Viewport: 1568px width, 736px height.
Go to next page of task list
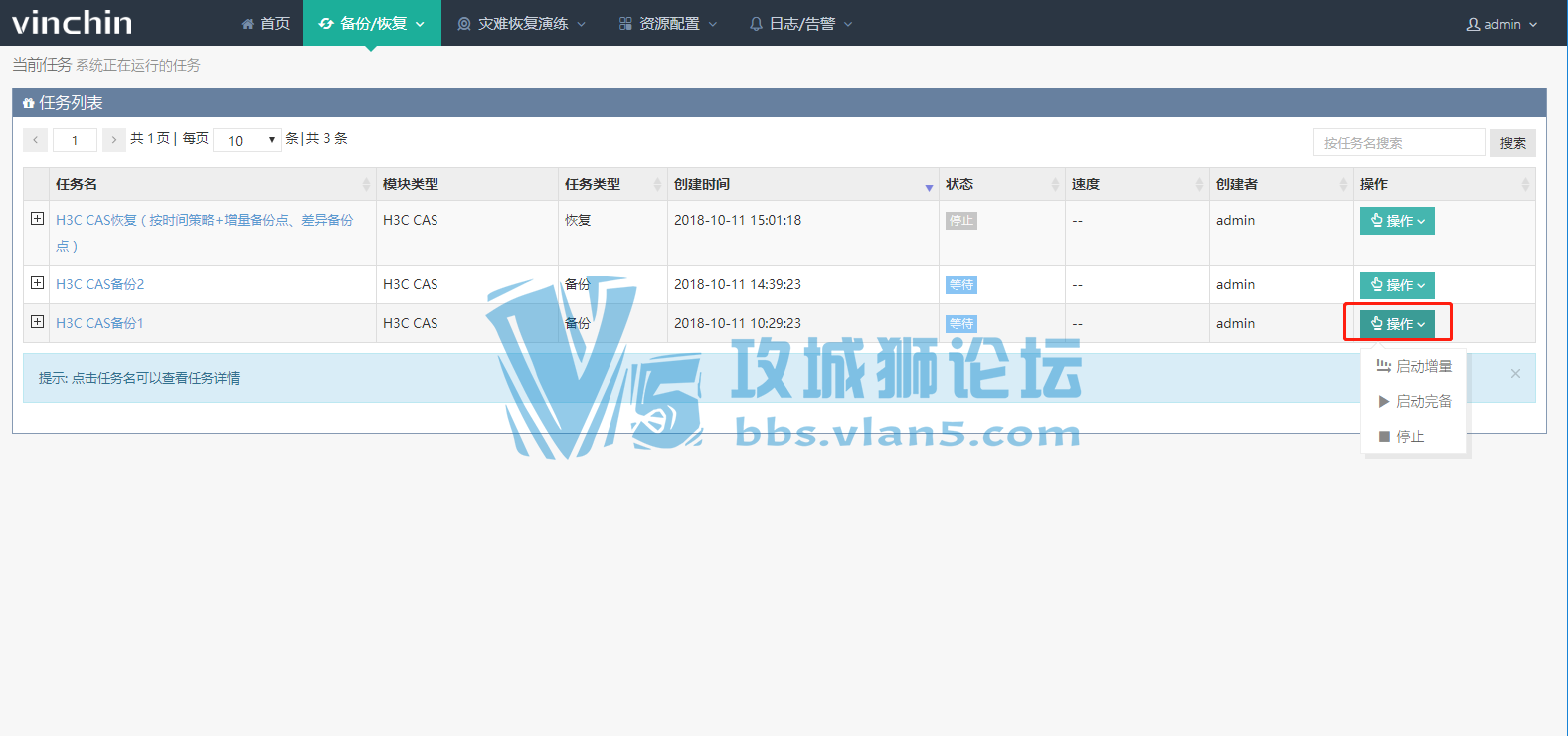click(x=114, y=140)
